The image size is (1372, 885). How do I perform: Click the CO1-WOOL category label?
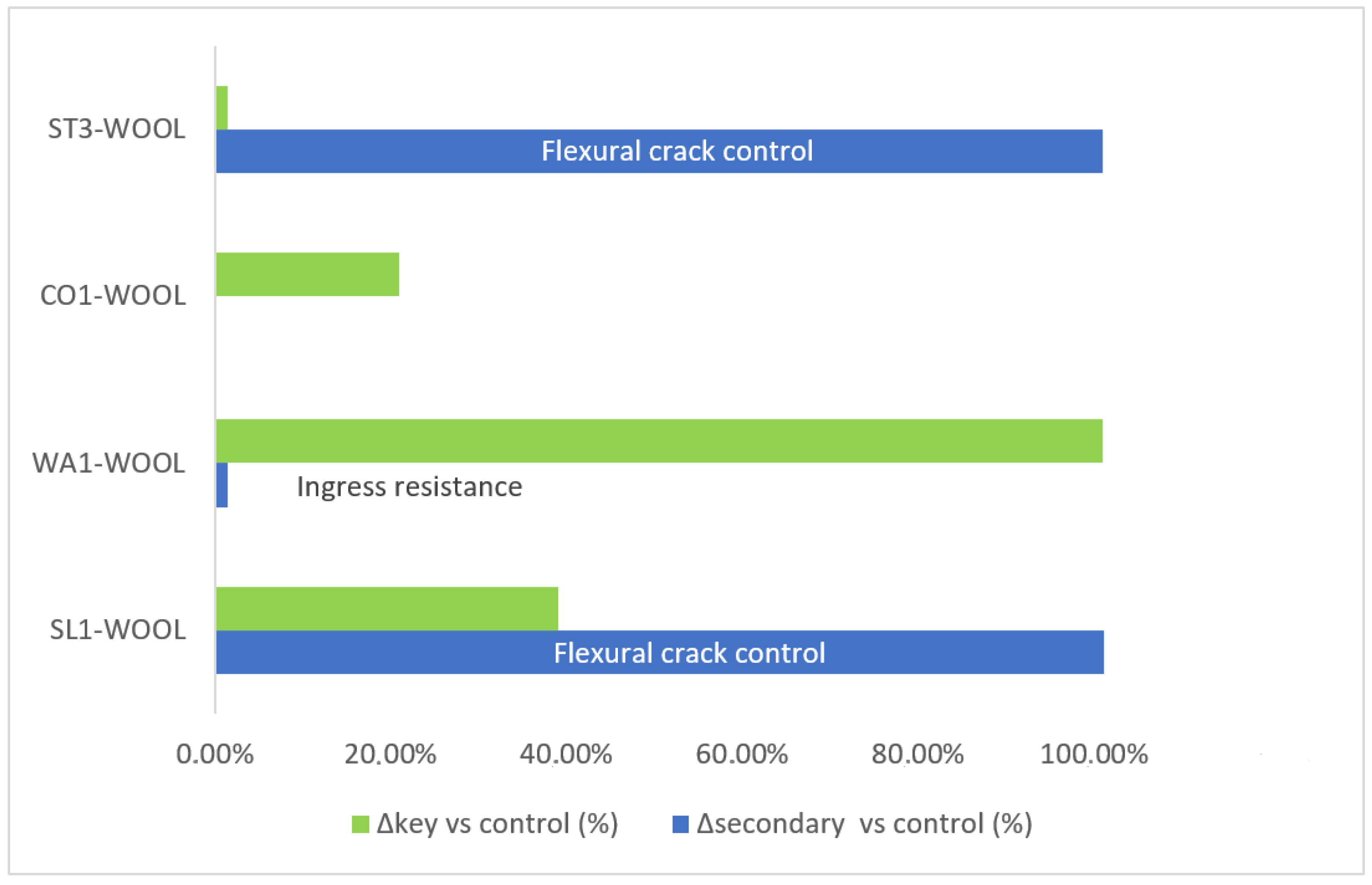click(x=113, y=295)
